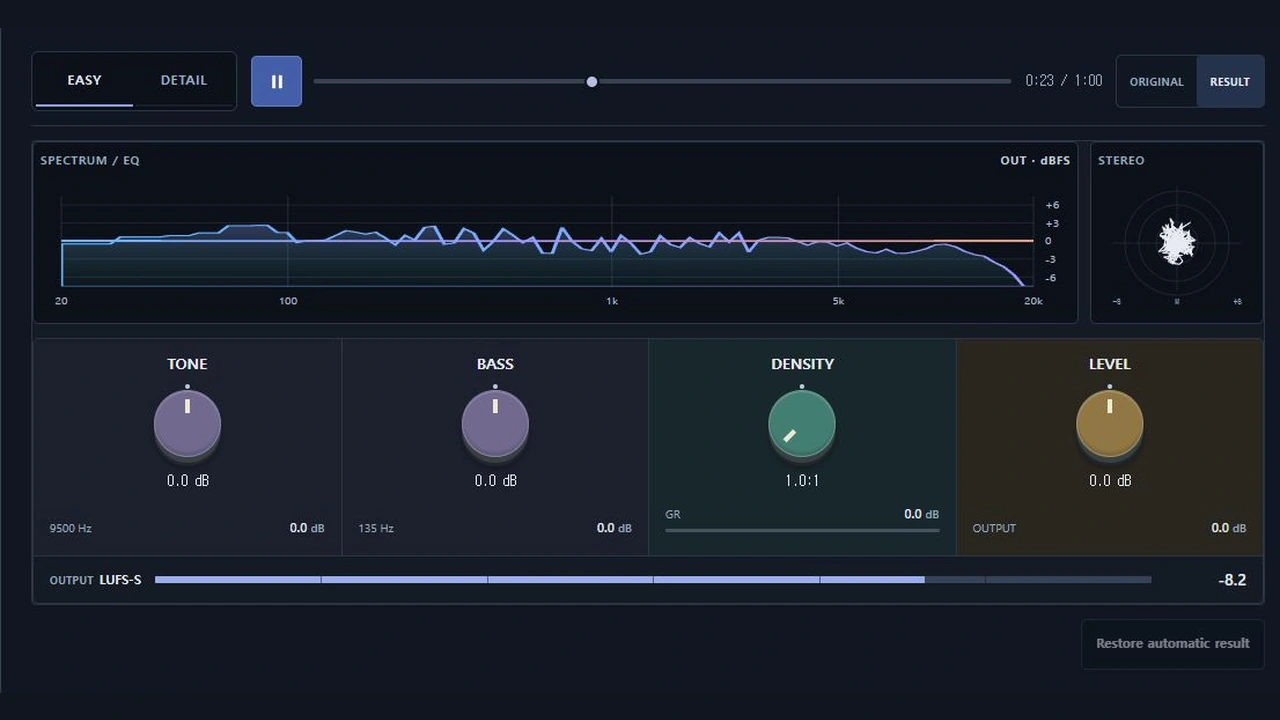Select RESULT audio comparison
The image size is (1280, 720).
point(1230,82)
